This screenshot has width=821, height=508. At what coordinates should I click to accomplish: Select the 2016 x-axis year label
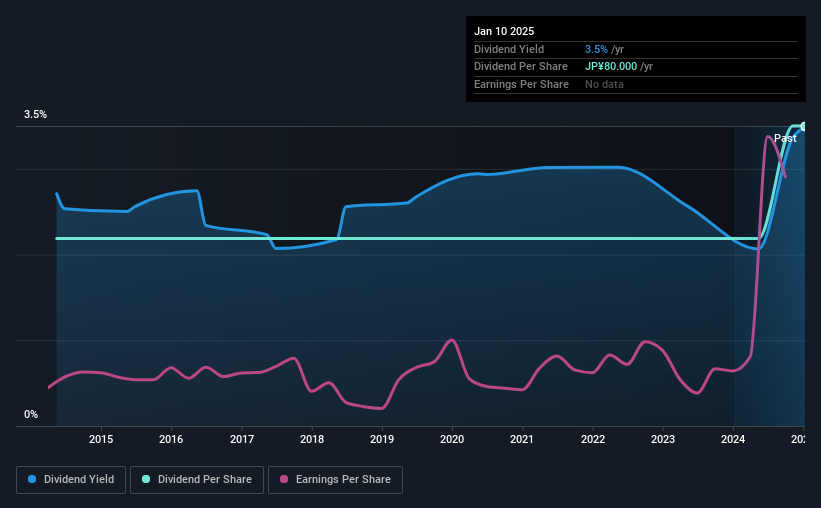(171, 439)
